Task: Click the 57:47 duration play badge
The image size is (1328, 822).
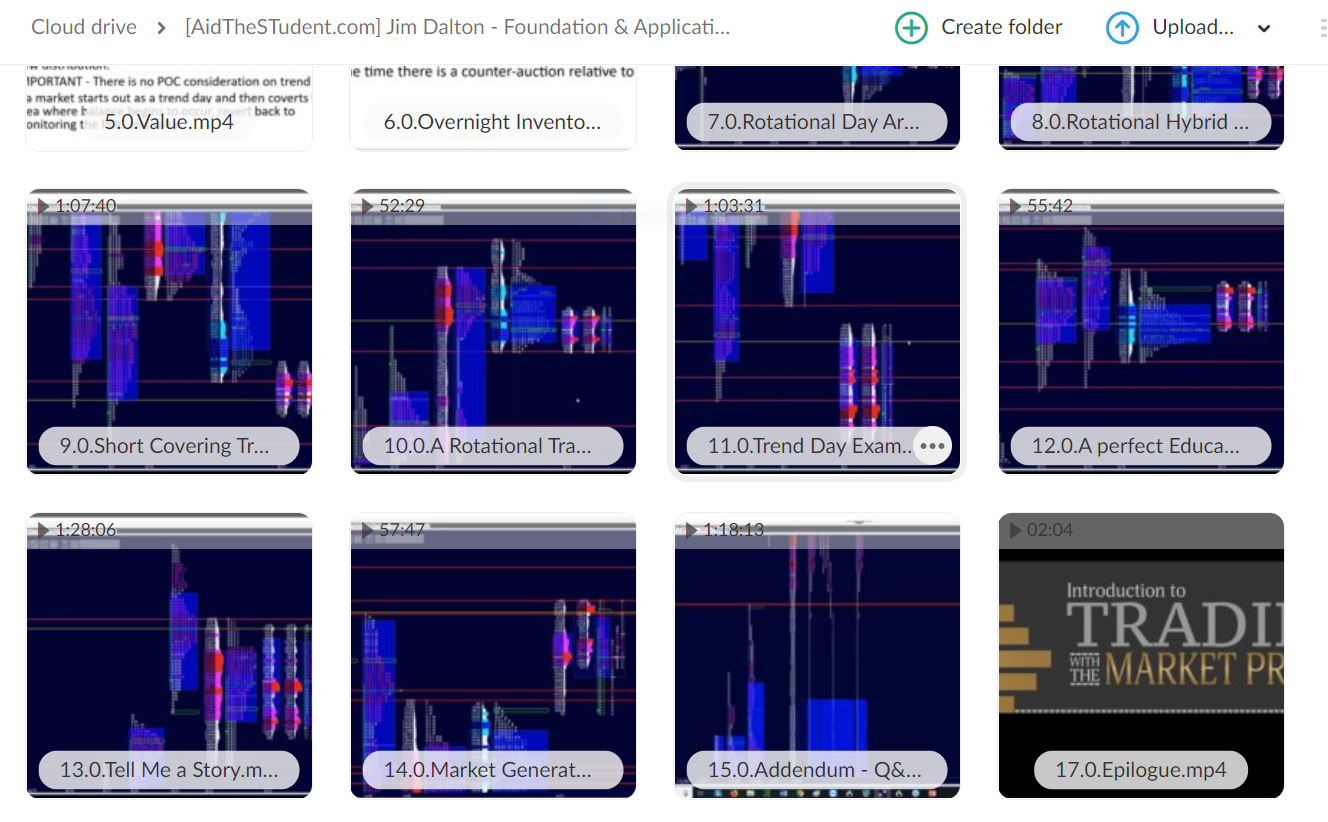Action: 392,529
